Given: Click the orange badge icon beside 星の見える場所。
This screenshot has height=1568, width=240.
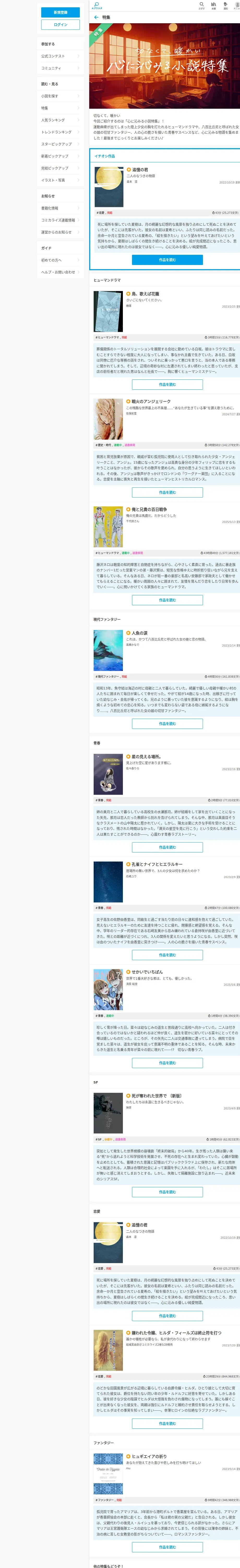Looking at the screenshot, I should point(128,757).
